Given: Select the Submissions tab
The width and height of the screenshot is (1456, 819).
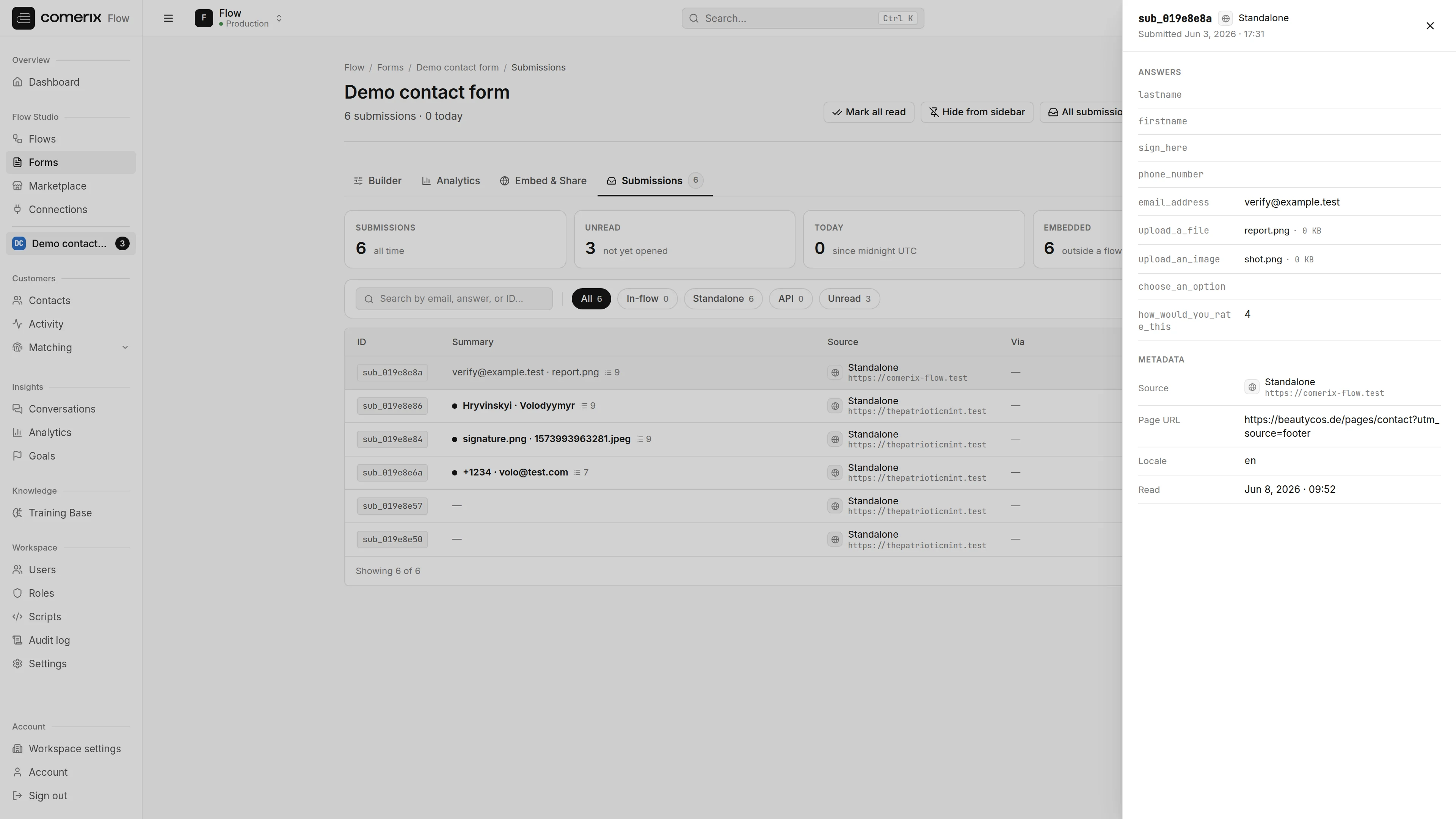Looking at the screenshot, I should (x=655, y=181).
